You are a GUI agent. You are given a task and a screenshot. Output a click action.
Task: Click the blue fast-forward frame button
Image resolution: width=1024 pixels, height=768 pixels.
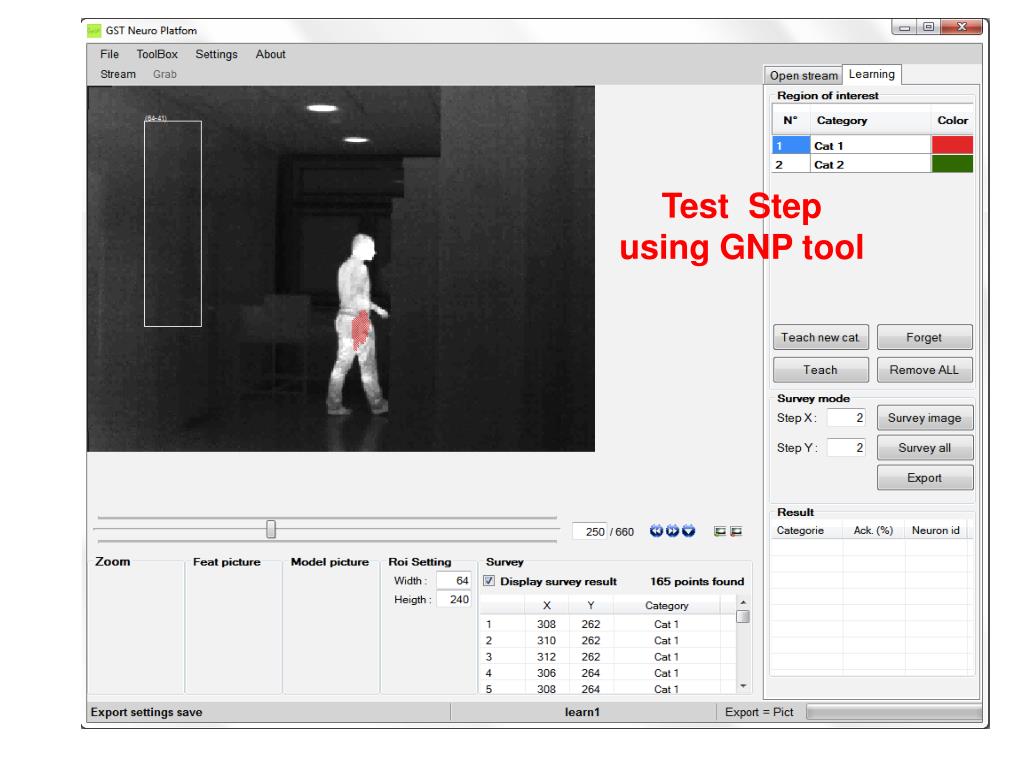click(x=672, y=531)
